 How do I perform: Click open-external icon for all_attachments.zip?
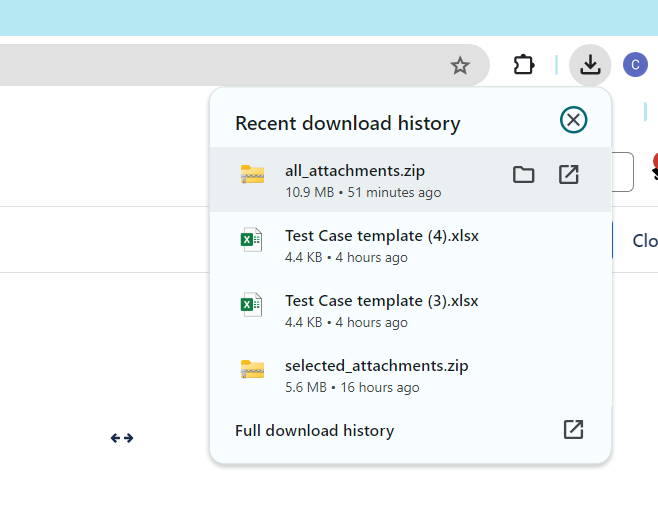point(568,175)
